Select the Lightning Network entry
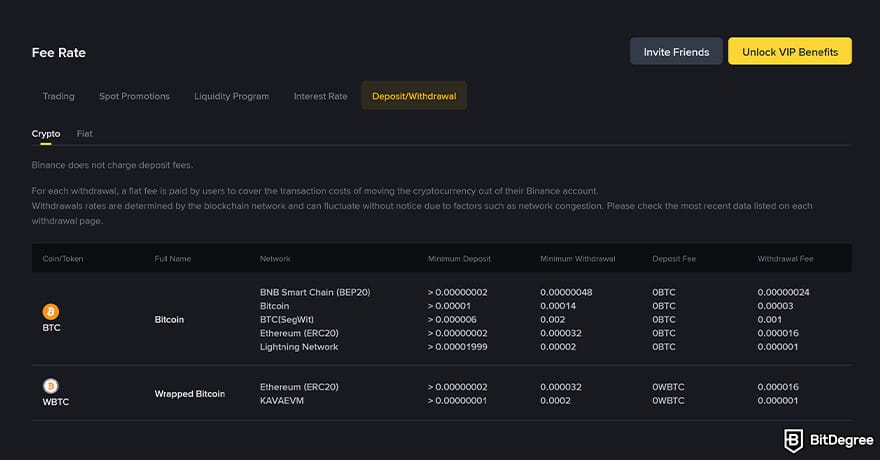 (x=299, y=347)
